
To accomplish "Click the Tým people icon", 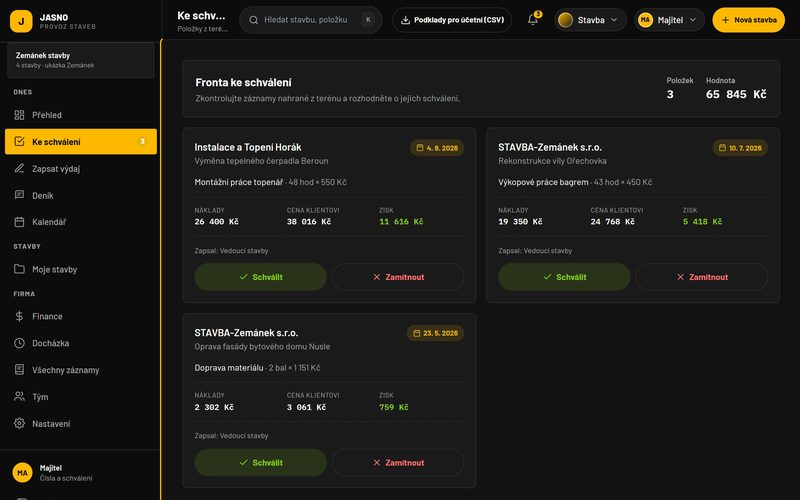I will [x=19, y=396].
